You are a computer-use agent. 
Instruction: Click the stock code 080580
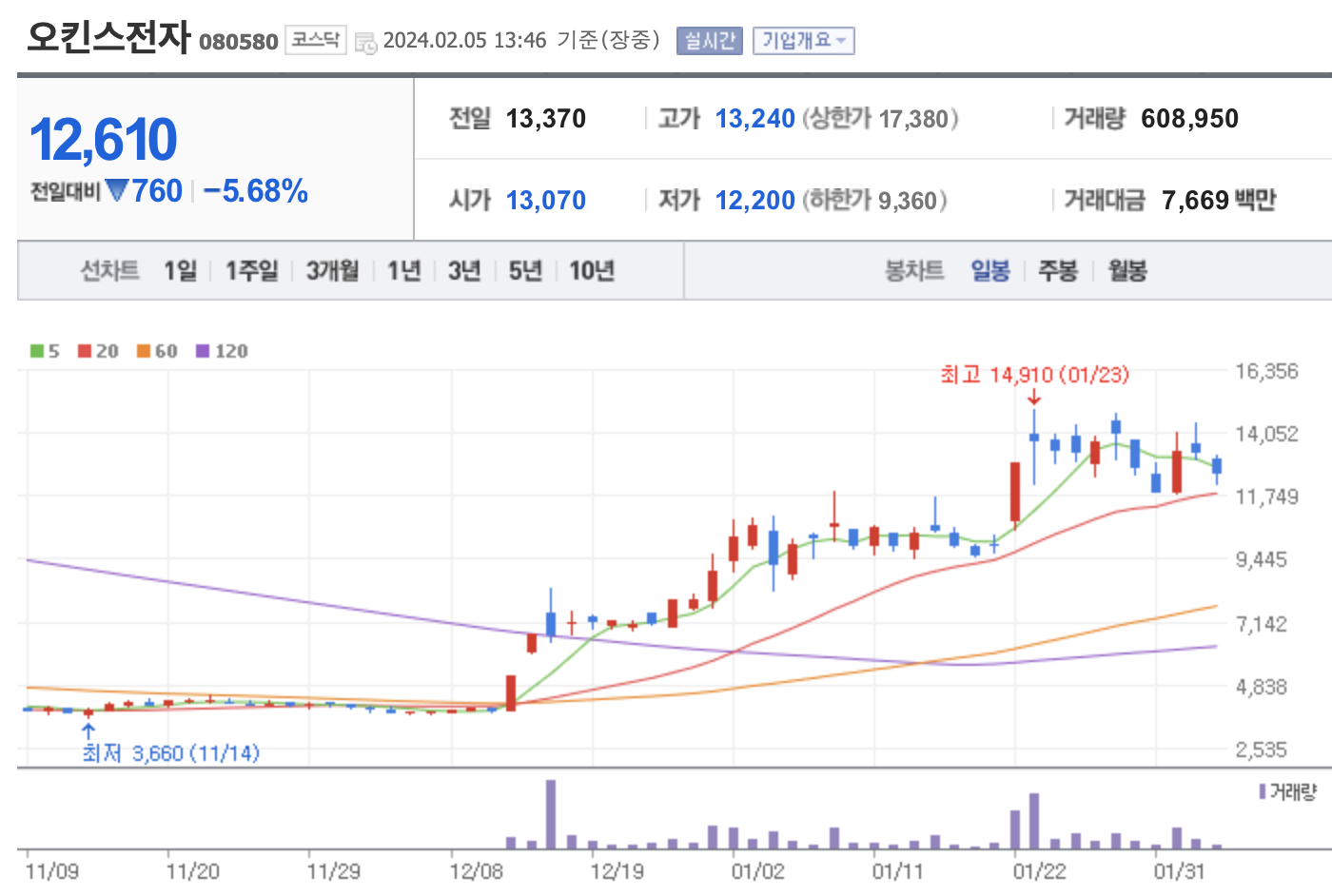pyautogui.click(x=239, y=42)
